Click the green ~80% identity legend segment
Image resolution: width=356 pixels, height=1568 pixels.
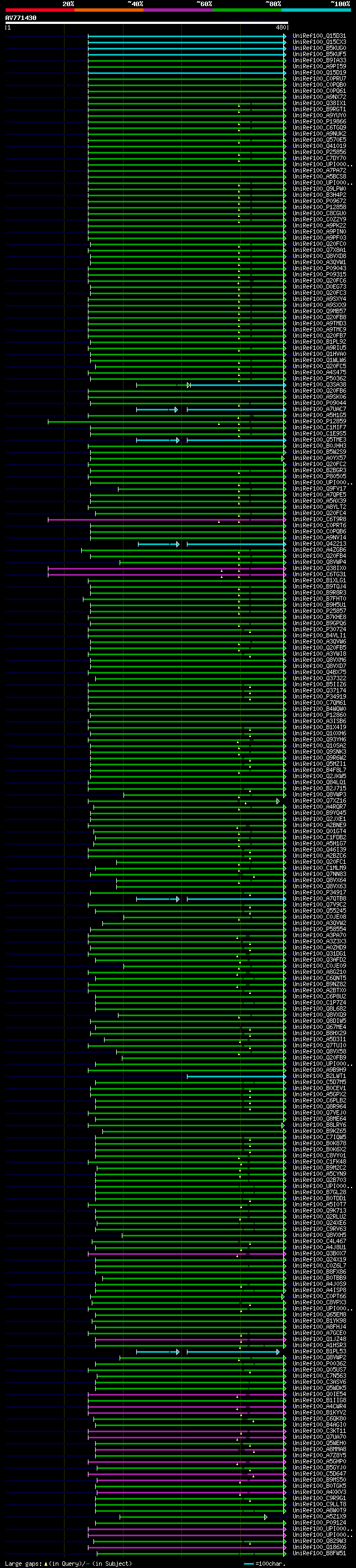(247, 10)
